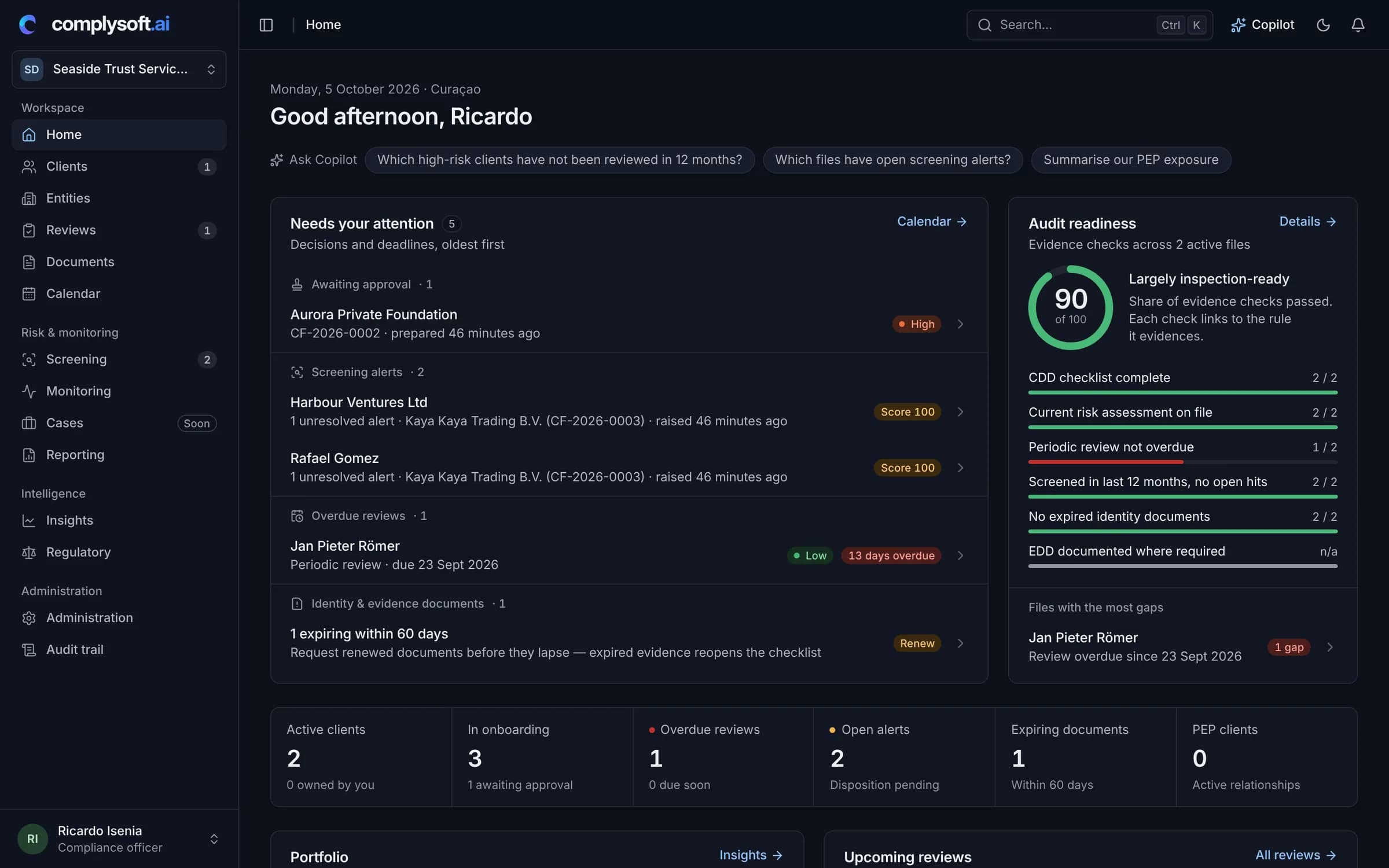This screenshot has height=868, width=1389.
Task: Open the Clients section
Action: pyautogui.click(x=119, y=167)
